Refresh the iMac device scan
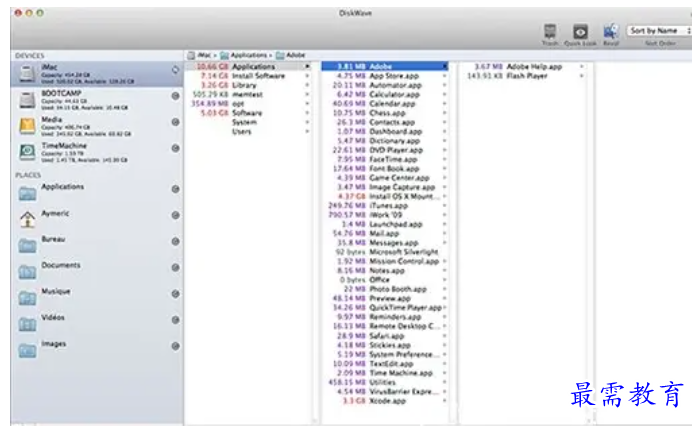The height and width of the screenshot is (426, 692). [x=175, y=70]
